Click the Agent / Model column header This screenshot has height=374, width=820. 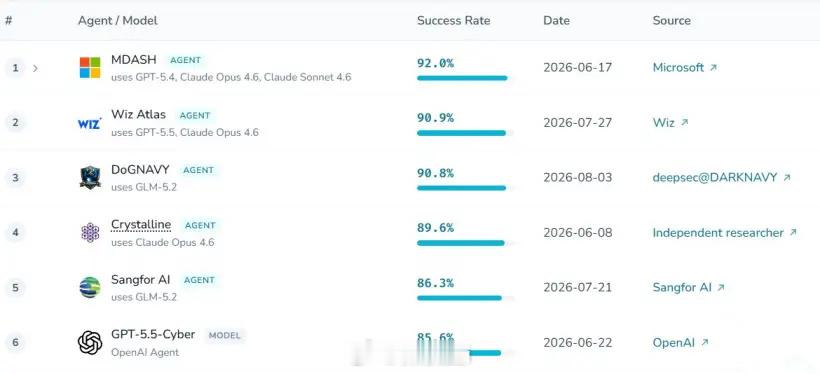pyautogui.click(x=118, y=20)
